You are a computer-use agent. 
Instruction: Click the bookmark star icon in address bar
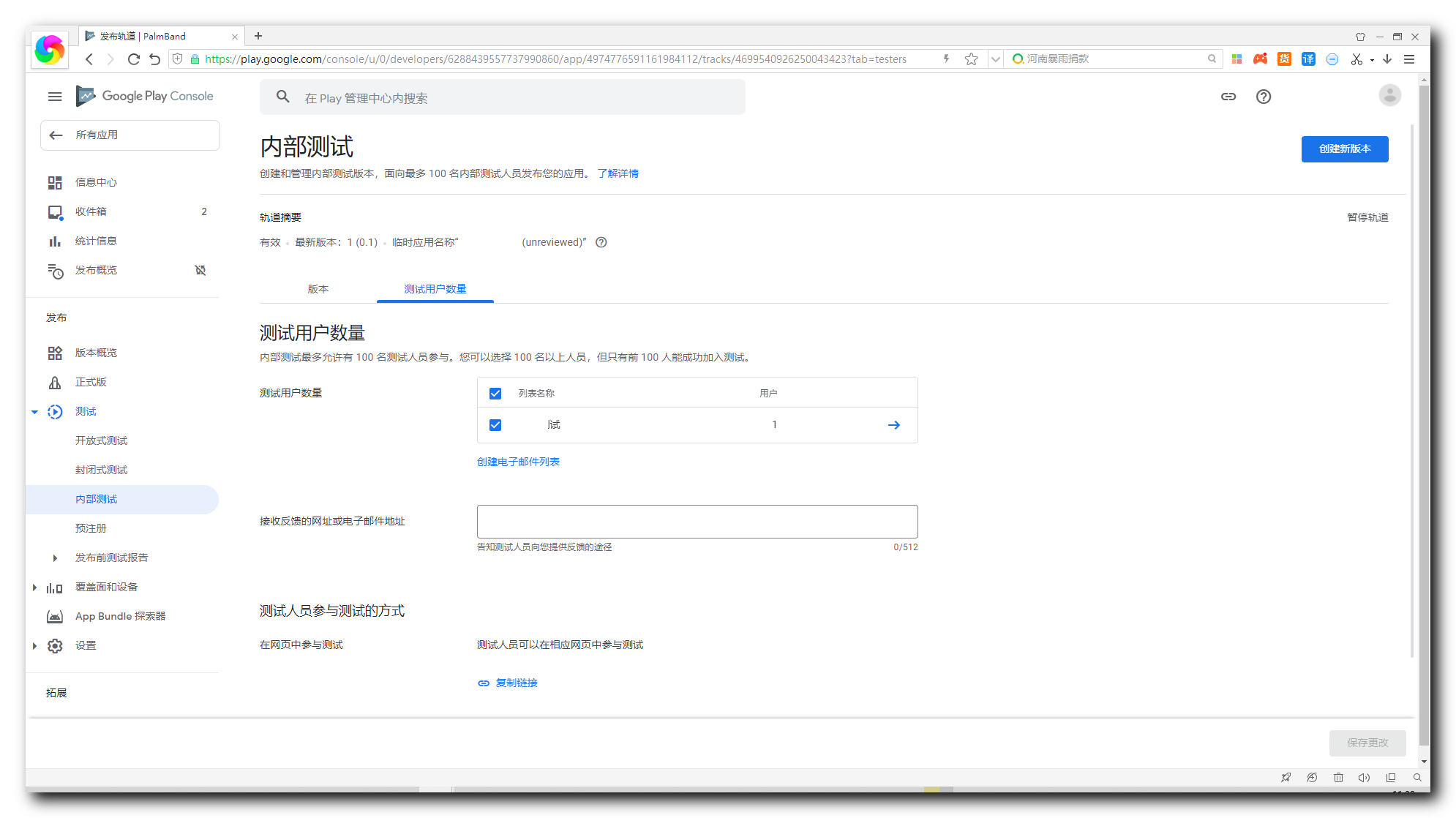pos(971,59)
